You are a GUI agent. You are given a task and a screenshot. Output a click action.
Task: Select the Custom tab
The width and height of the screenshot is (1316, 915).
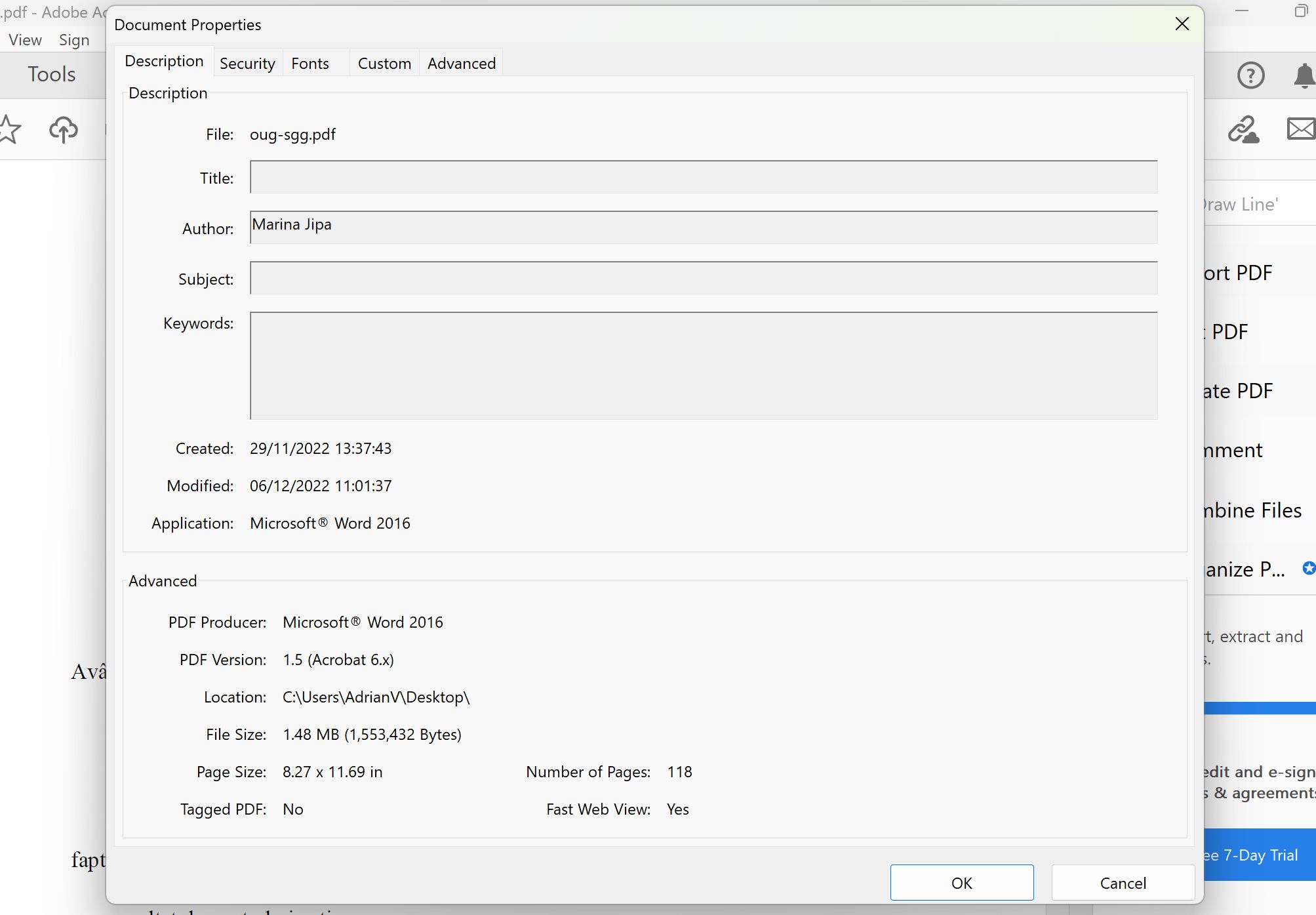384,64
